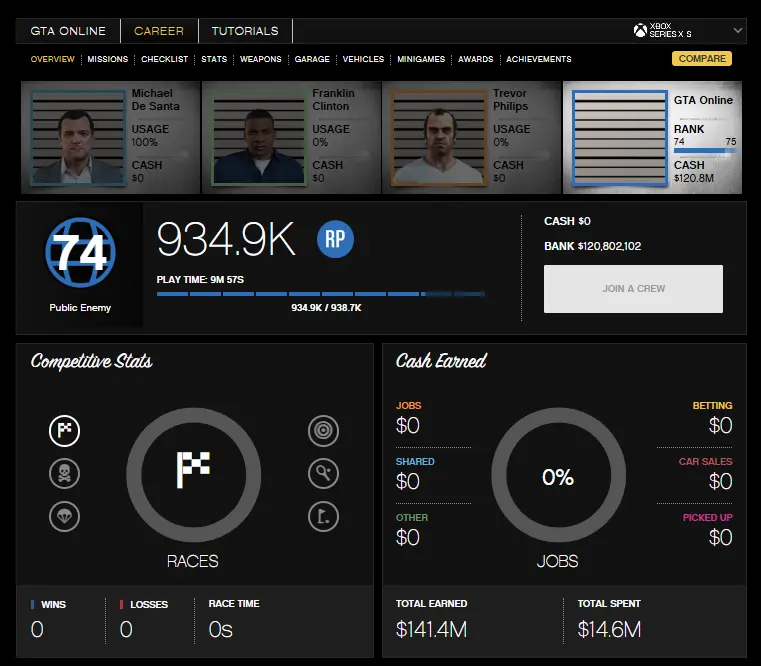Select the Golf flag icon
The image size is (761, 666).
(323, 516)
